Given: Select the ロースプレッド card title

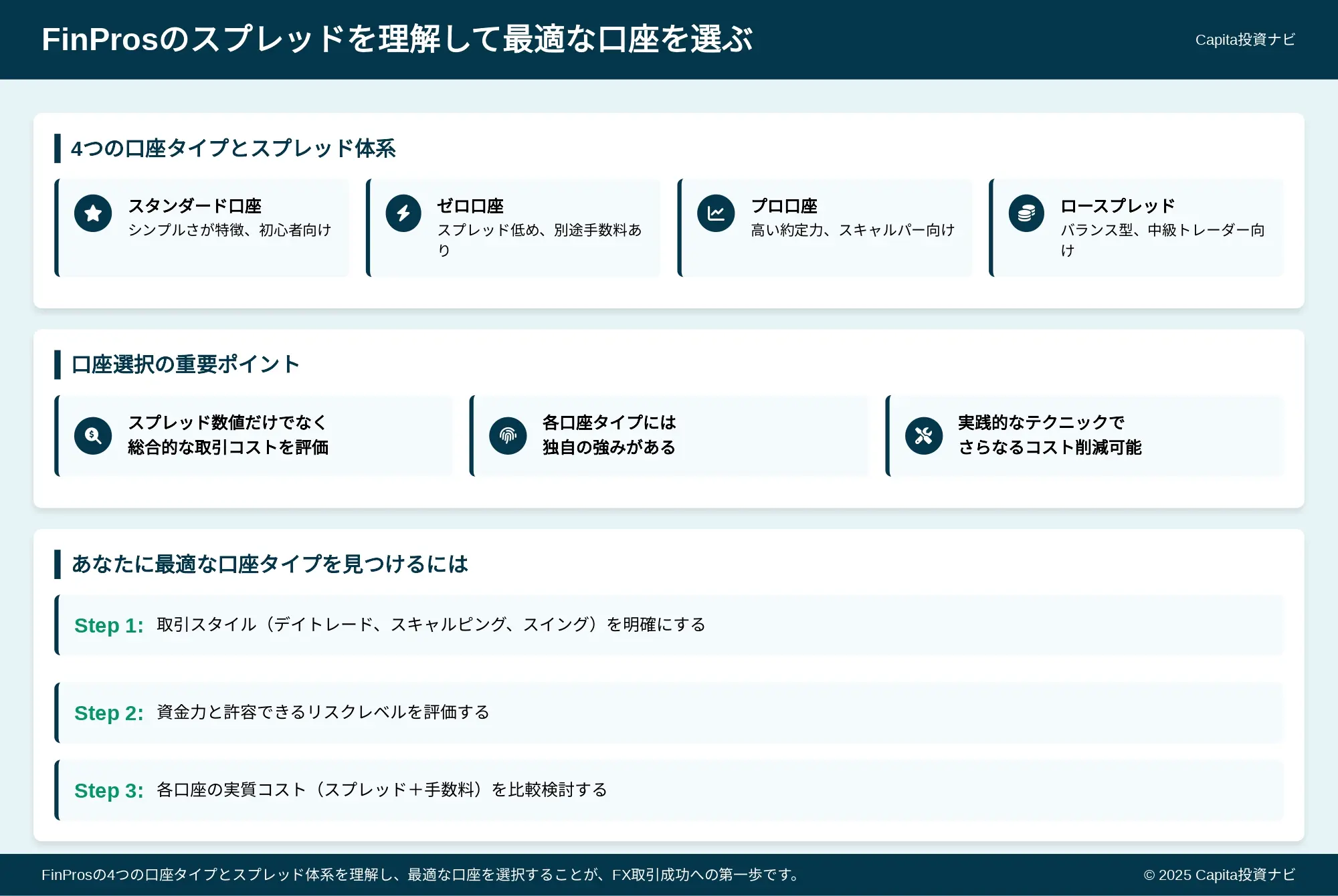Looking at the screenshot, I should pos(1117,206).
